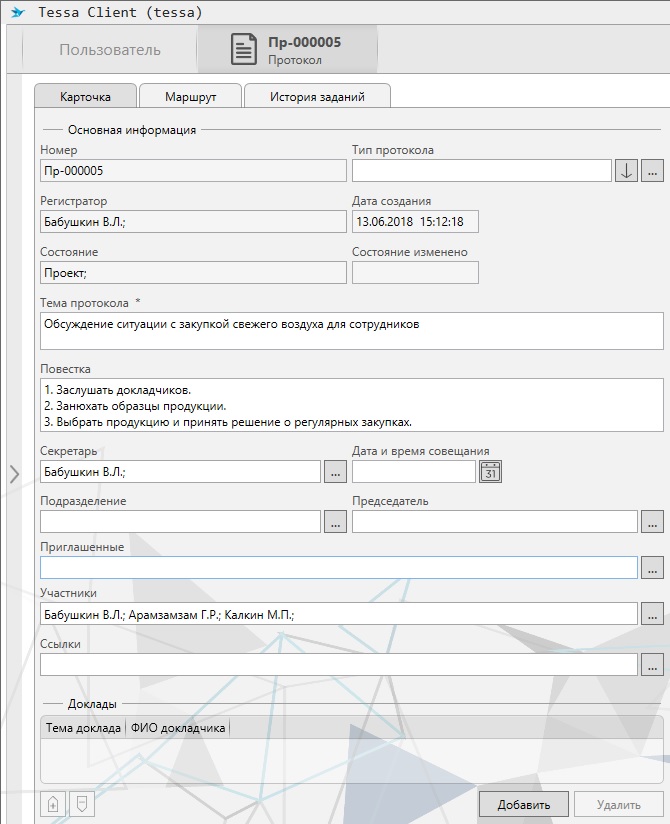The width and height of the screenshot is (670, 824).
Task: Click the protocol document icon in tab
Action: click(245, 50)
